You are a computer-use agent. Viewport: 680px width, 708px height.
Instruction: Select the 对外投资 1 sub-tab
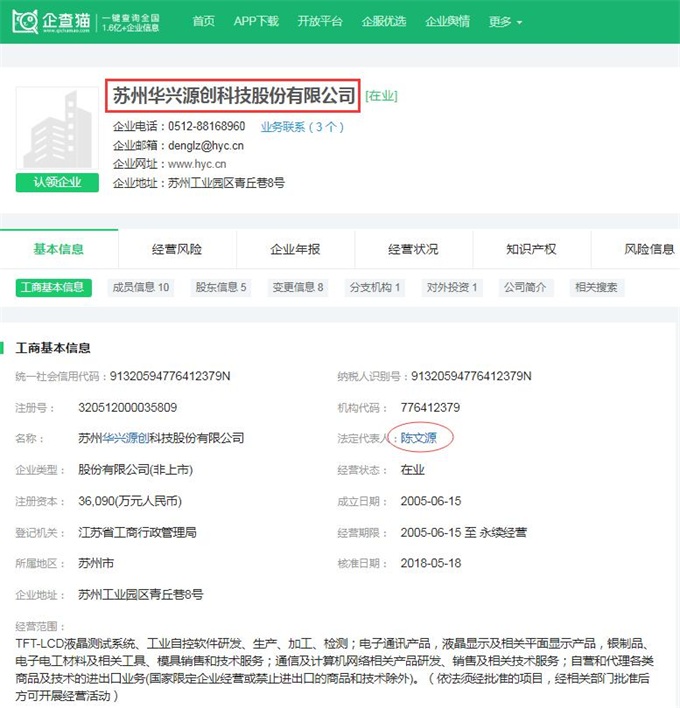tap(452, 288)
